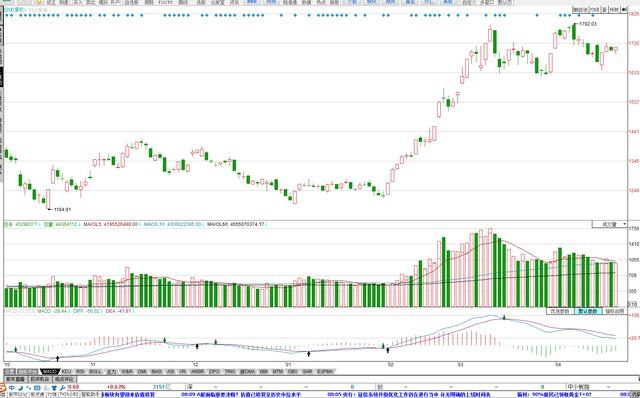Switch to the DPO indicator tab
The height and width of the screenshot is (398, 640).
tap(214, 371)
